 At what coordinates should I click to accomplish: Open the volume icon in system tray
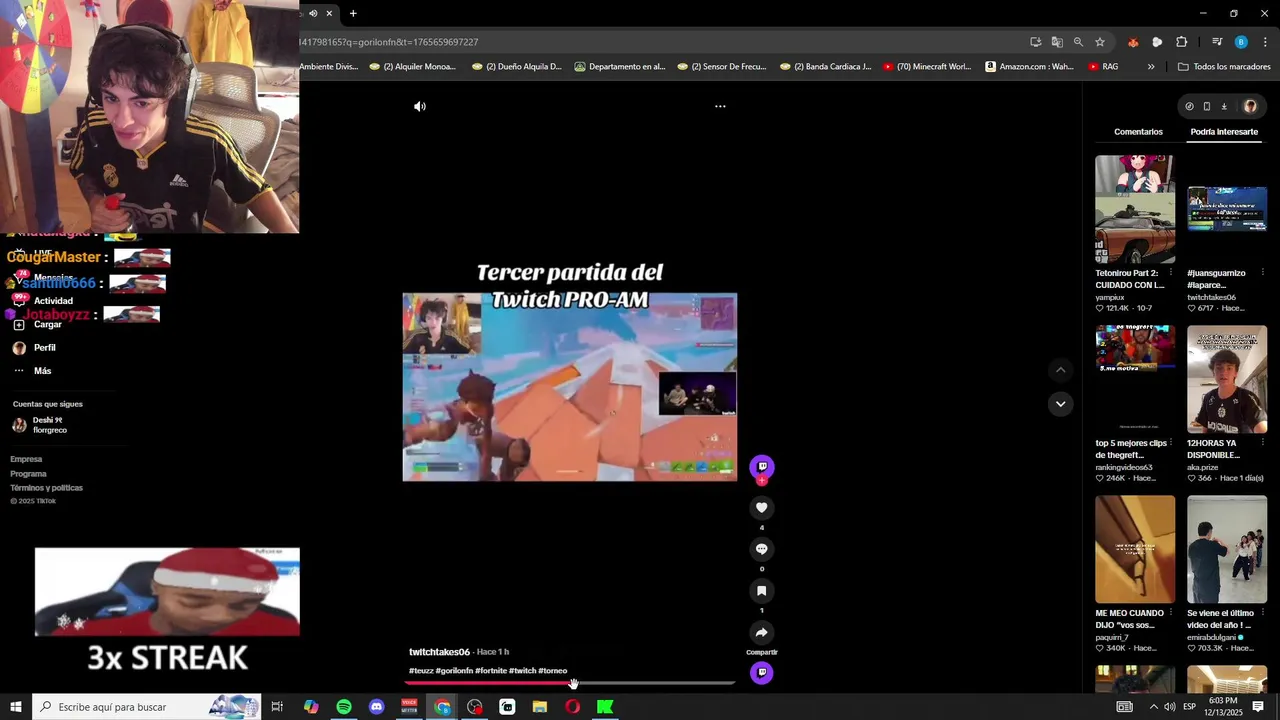[1169, 707]
